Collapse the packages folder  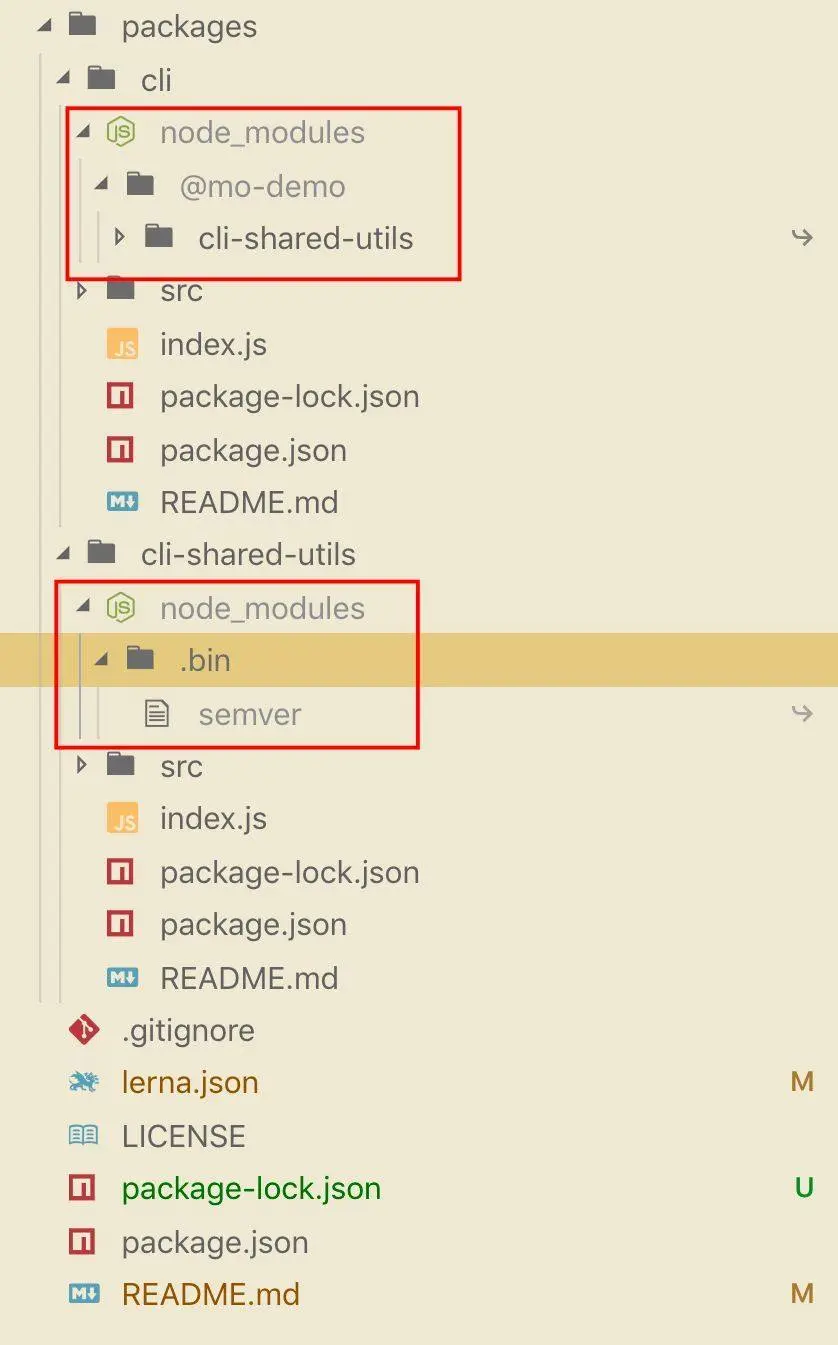(x=43, y=26)
